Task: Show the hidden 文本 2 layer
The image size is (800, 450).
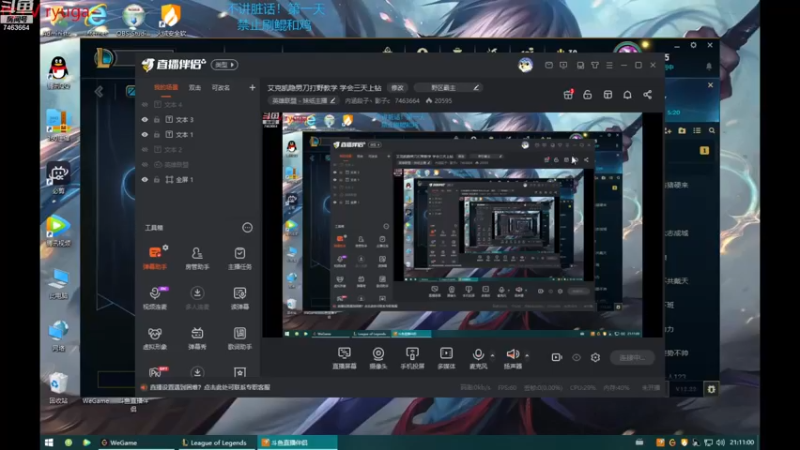Action: click(145, 149)
